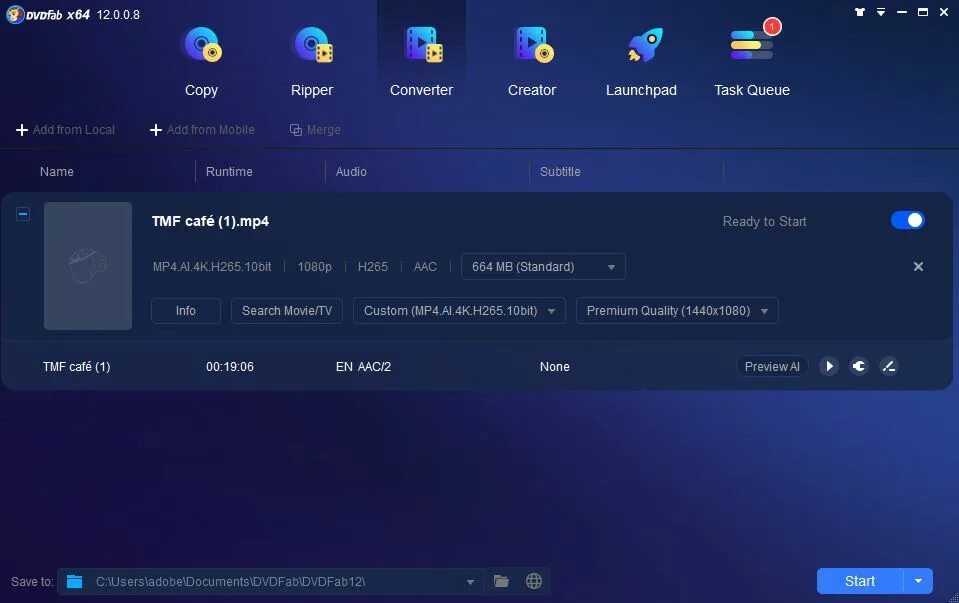Remove the TMF café (1).mp4 task
The image size is (959, 603).
[918, 267]
